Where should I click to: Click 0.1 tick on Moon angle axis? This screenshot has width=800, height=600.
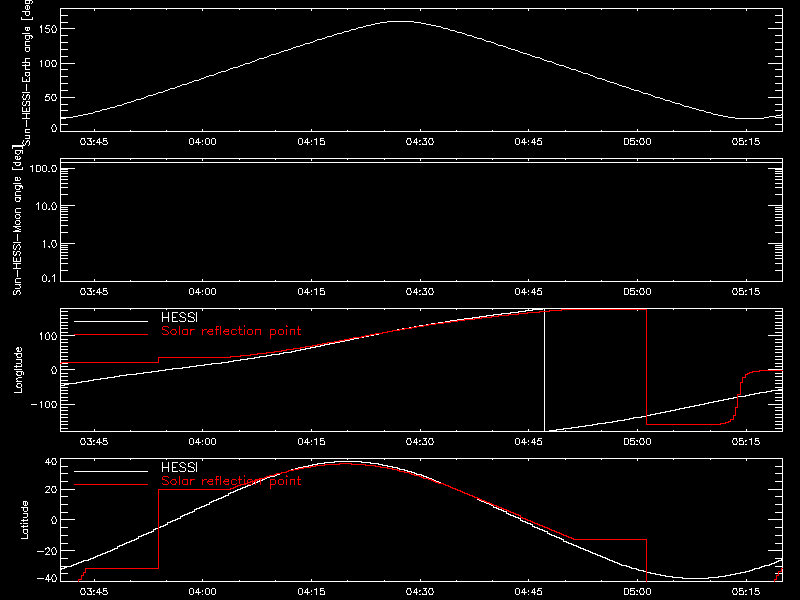[x=49, y=278]
